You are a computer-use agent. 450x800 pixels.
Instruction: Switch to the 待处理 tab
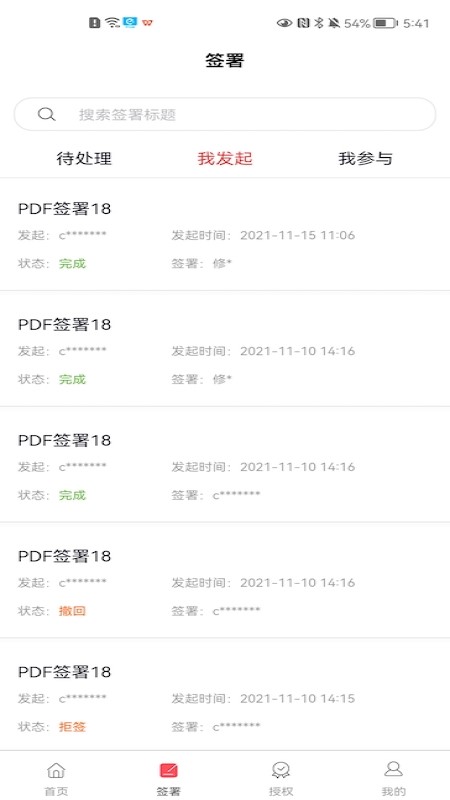(84, 159)
